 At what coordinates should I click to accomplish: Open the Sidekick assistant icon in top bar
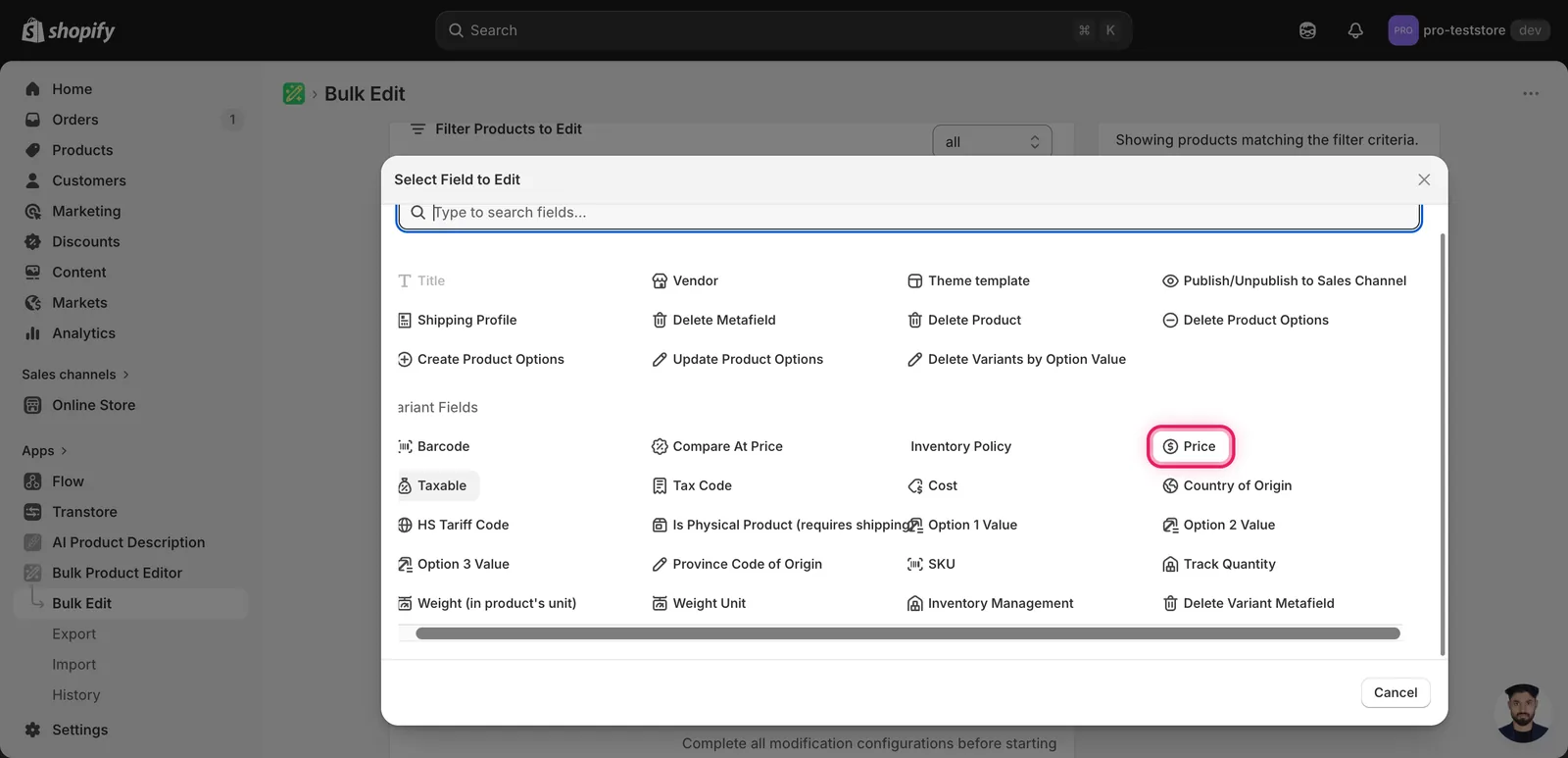[x=1307, y=30]
